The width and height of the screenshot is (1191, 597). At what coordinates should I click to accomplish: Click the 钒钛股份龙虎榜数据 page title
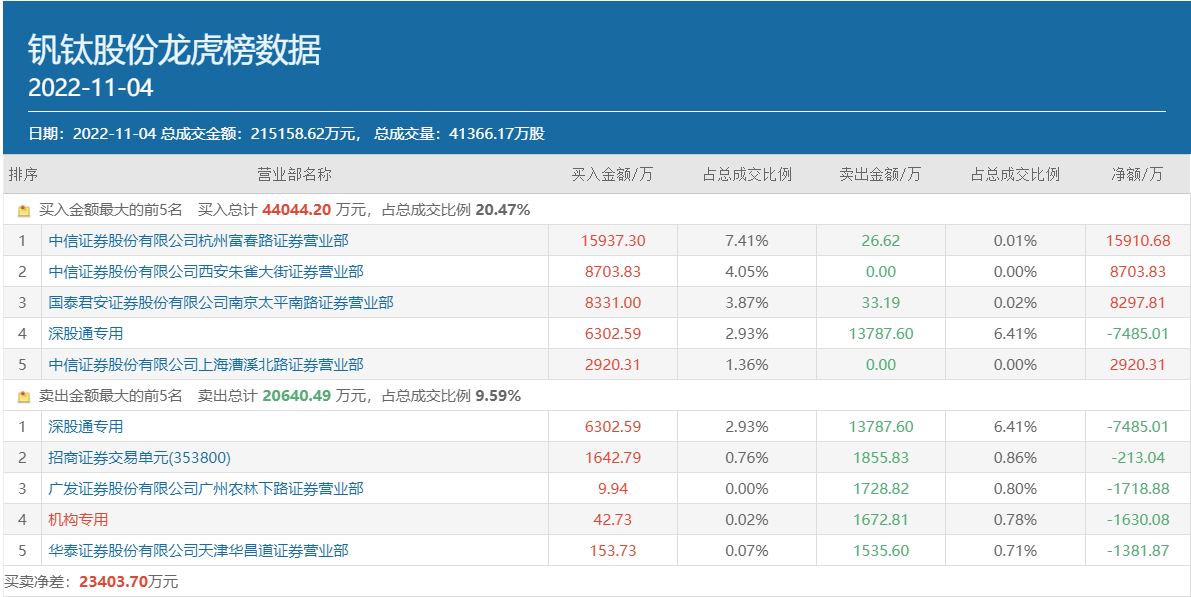(x=174, y=50)
